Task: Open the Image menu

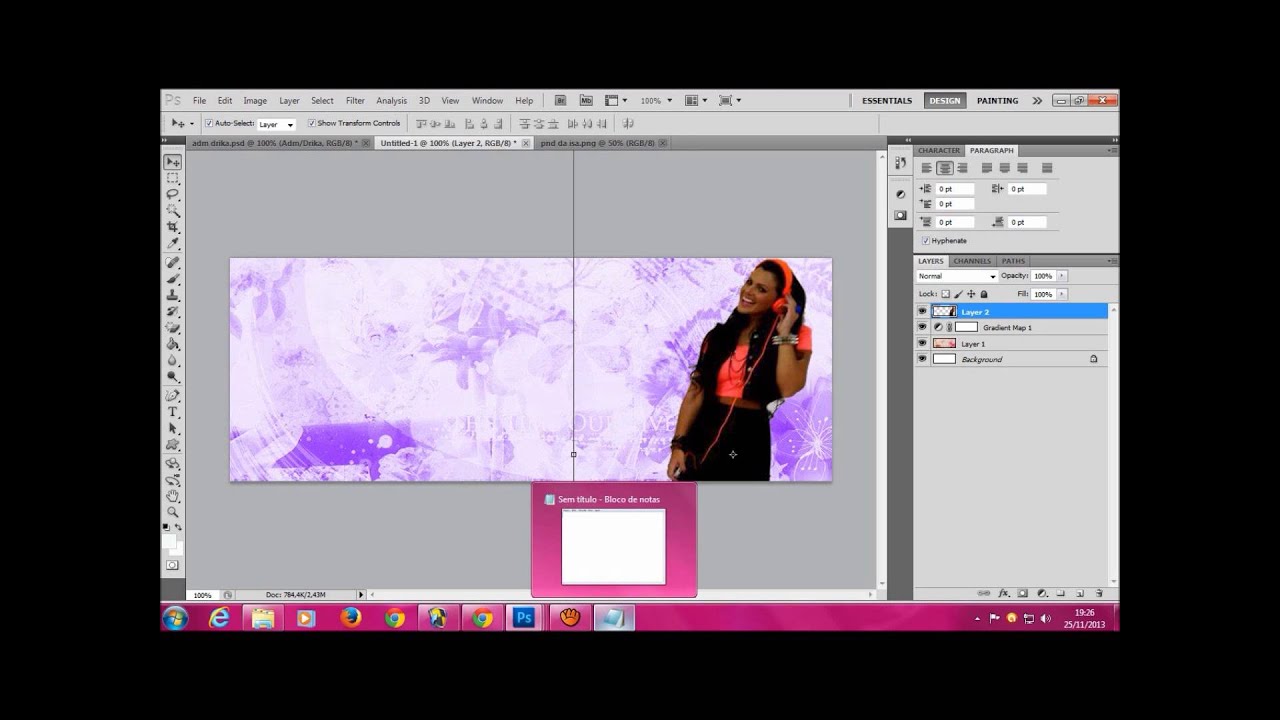Action: [255, 101]
